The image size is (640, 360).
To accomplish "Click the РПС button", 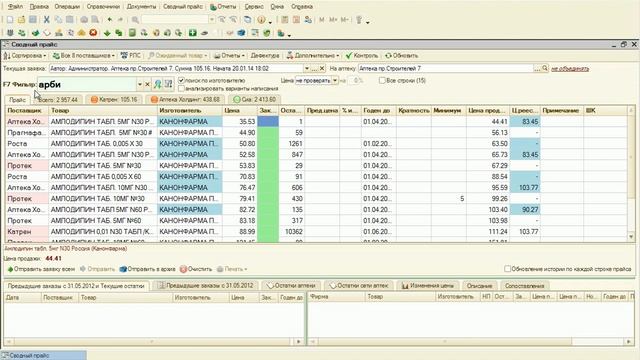I will click(x=131, y=56).
